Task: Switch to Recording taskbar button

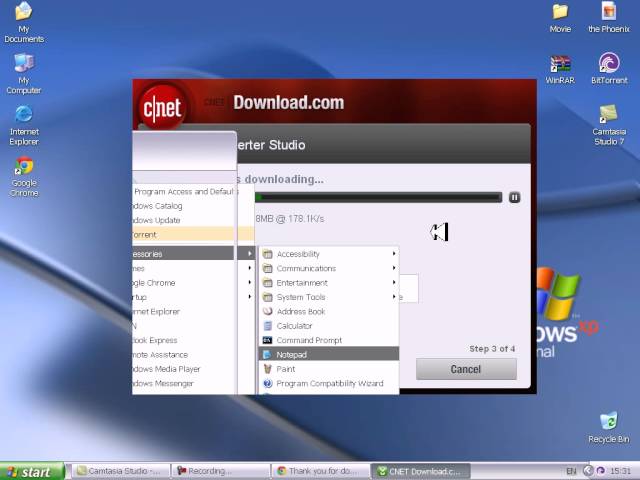Action: tap(220, 471)
